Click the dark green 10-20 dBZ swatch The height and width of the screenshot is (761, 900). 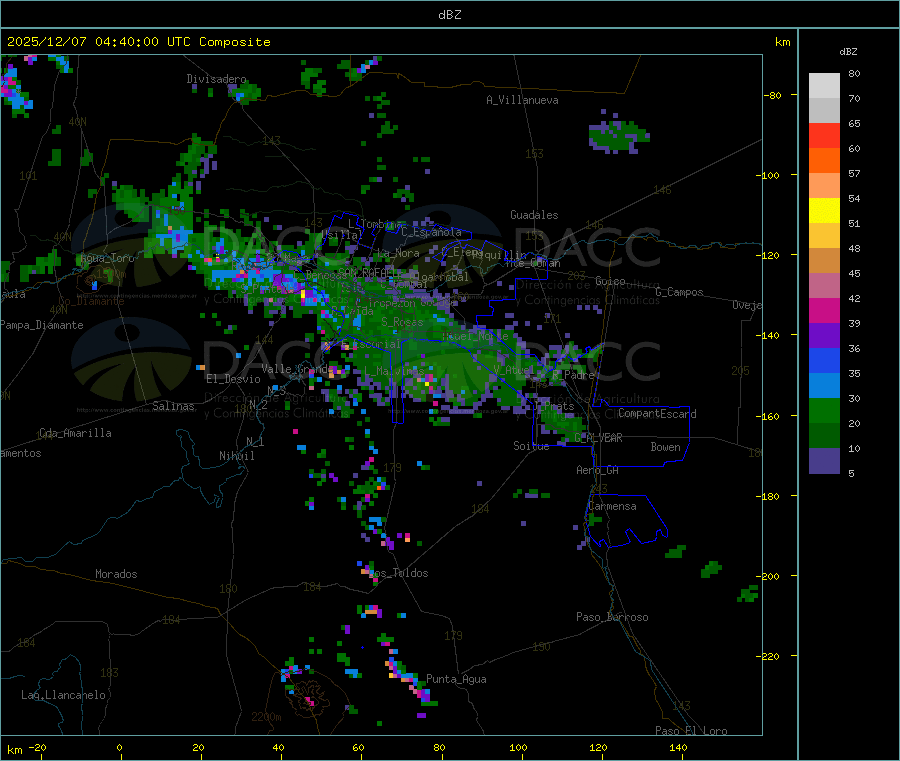click(x=824, y=436)
